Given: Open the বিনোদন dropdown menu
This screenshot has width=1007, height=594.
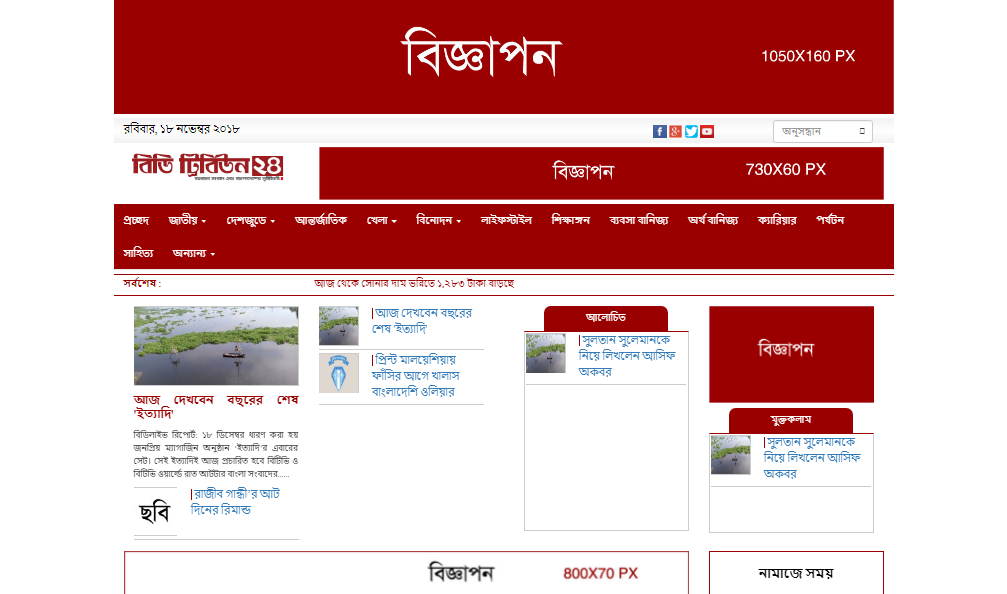Looking at the screenshot, I should 438,220.
